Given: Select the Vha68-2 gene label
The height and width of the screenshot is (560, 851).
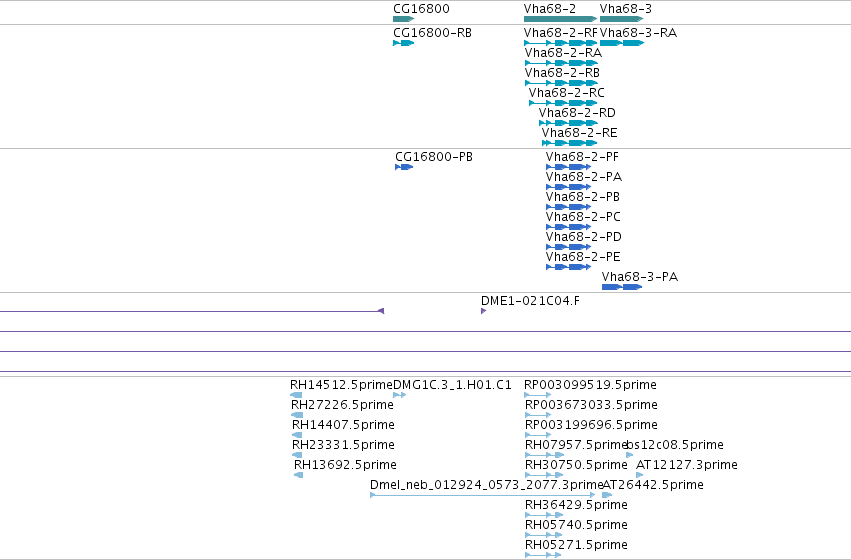Looking at the screenshot, I should pos(550,9).
